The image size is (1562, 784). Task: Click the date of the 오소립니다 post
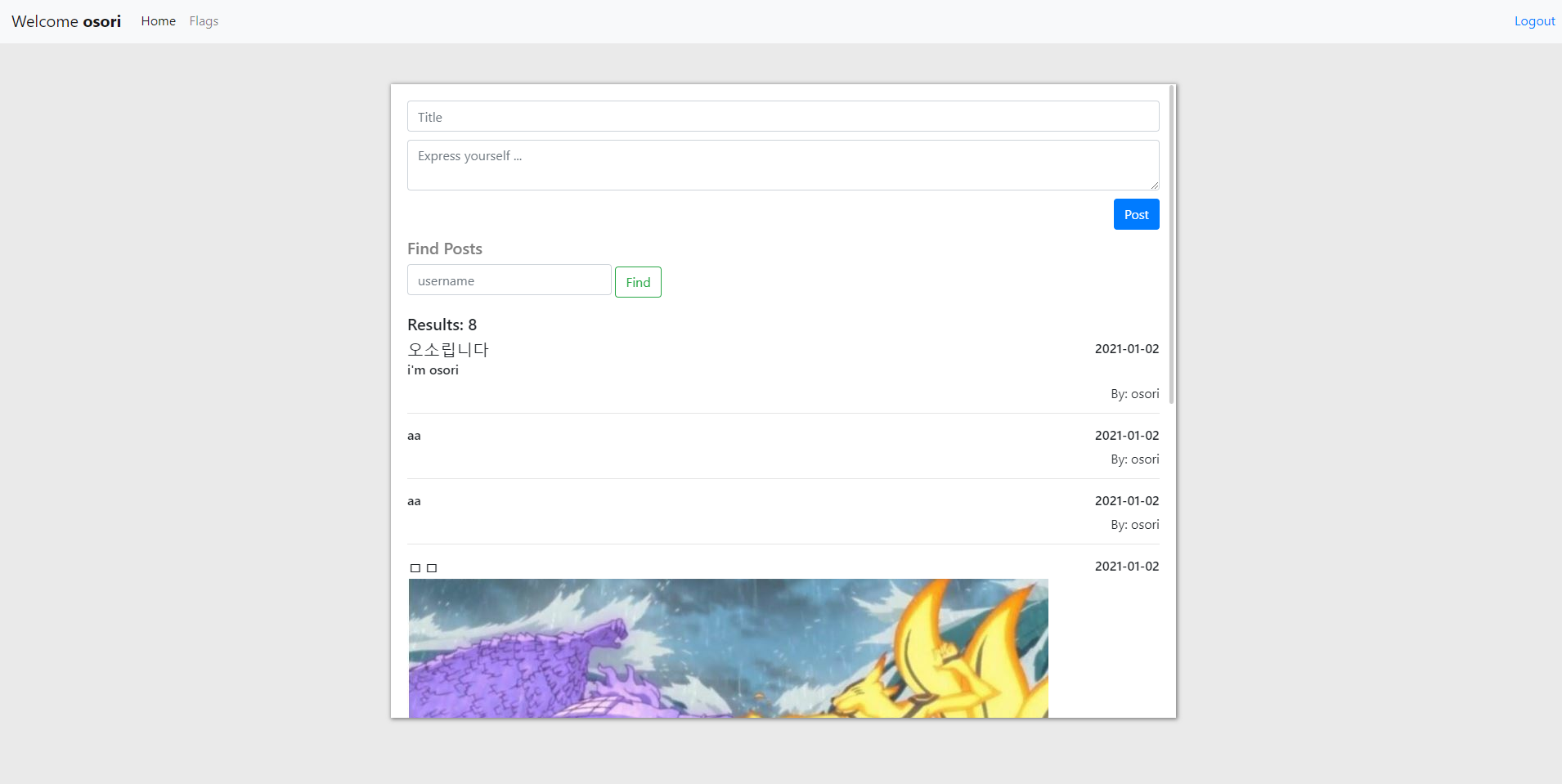pyautogui.click(x=1127, y=348)
